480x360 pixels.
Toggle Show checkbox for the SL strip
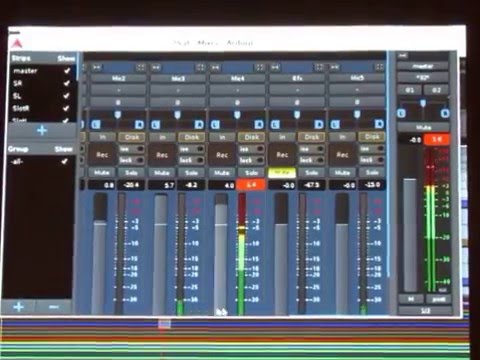tap(66, 96)
